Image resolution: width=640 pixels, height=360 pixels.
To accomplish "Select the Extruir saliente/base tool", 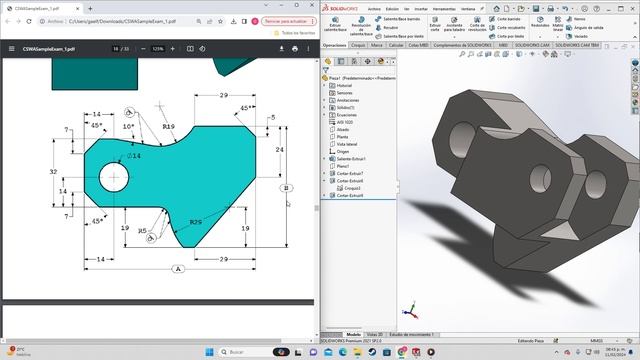I will coord(335,24).
